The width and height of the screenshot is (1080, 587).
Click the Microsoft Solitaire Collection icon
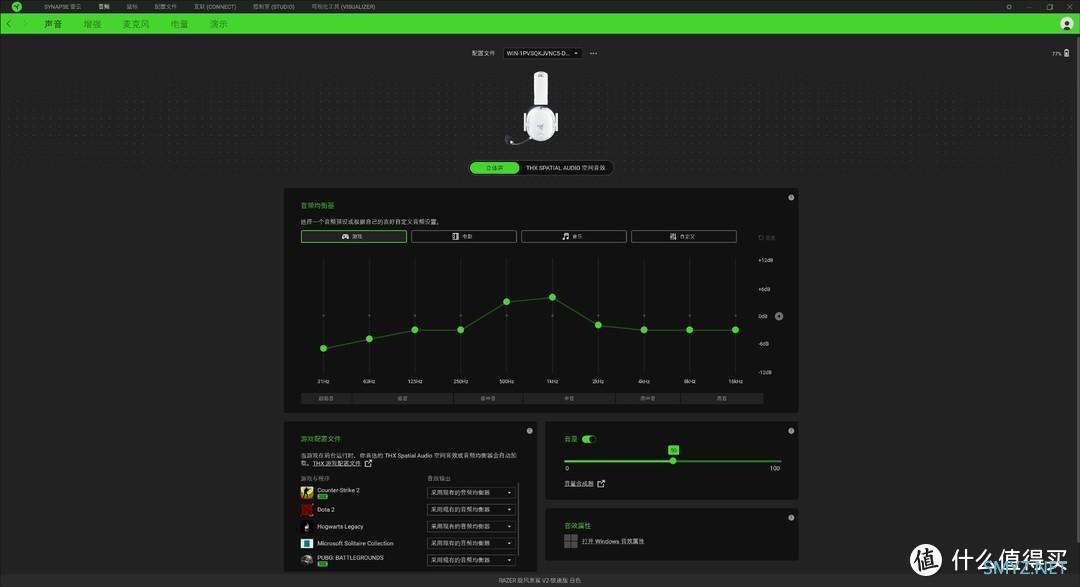(x=307, y=544)
